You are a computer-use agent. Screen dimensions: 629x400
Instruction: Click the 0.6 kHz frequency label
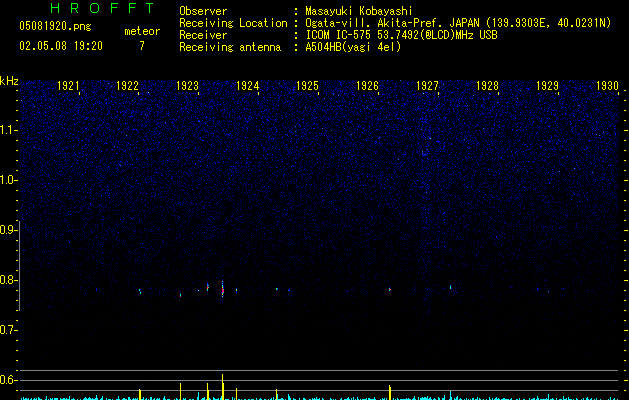click(x=8, y=380)
